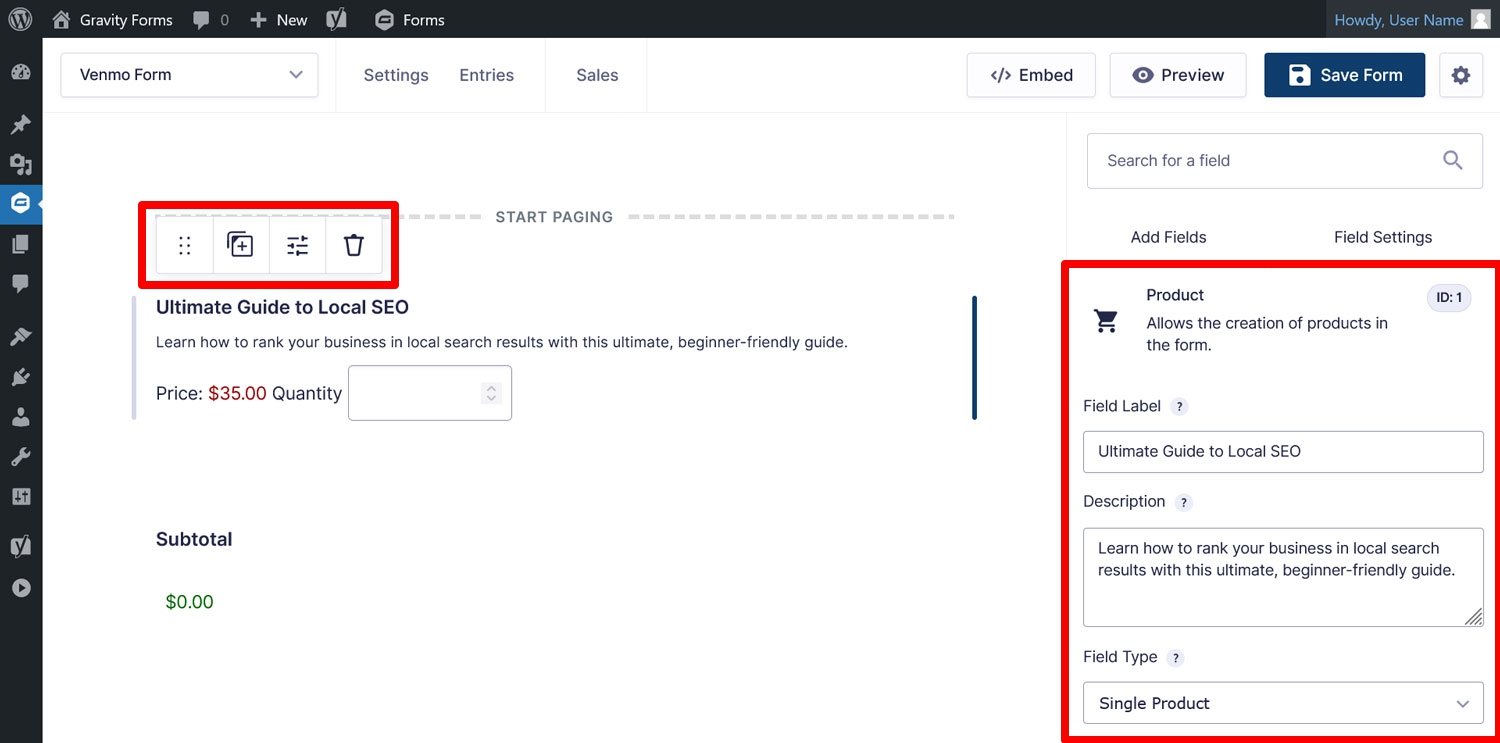Open the Sales tab

(597, 75)
